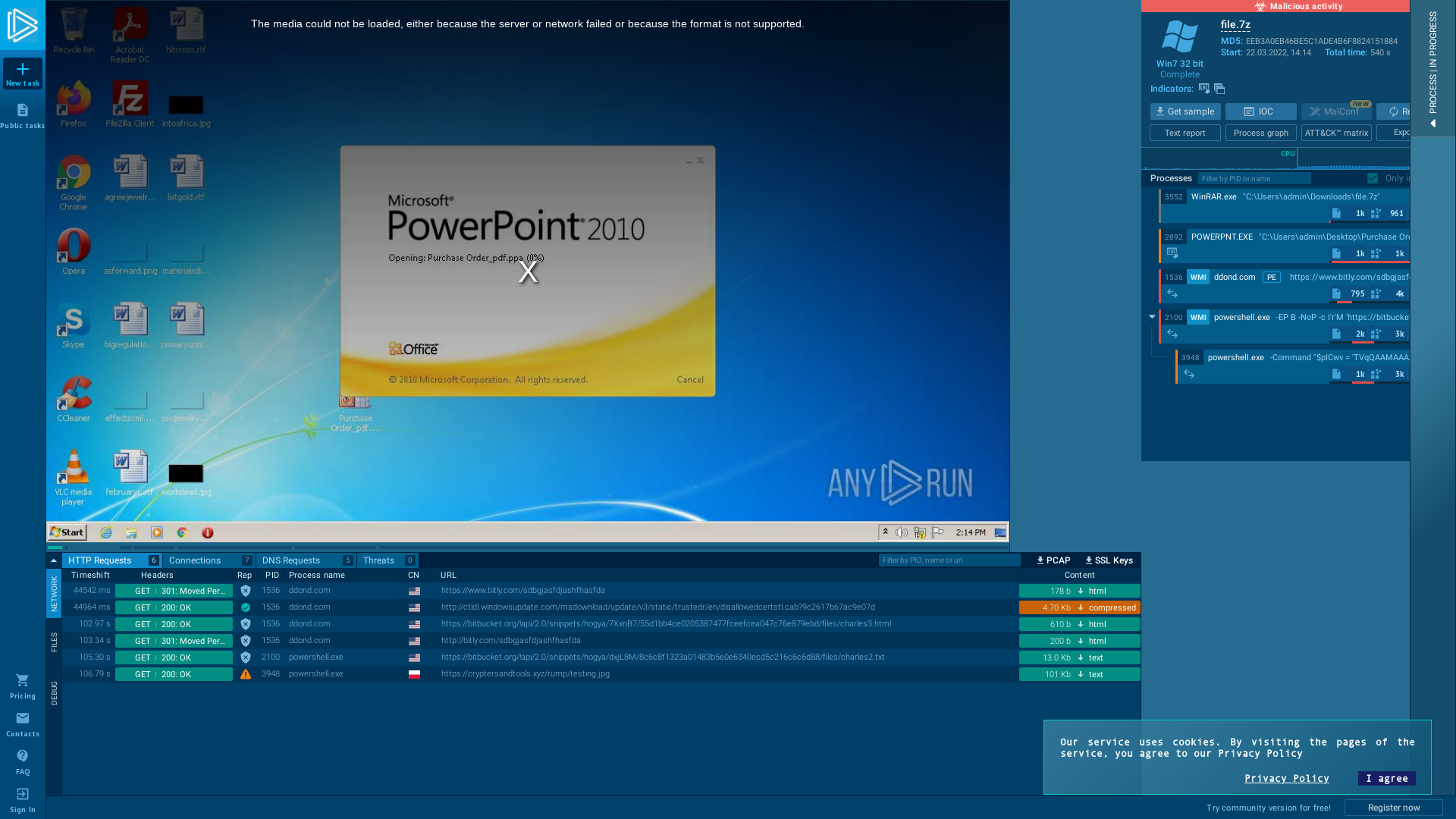Image resolution: width=1456 pixels, height=819 pixels.
Task: Select the hitcross.rtf file icon
Action: (186, 31)
